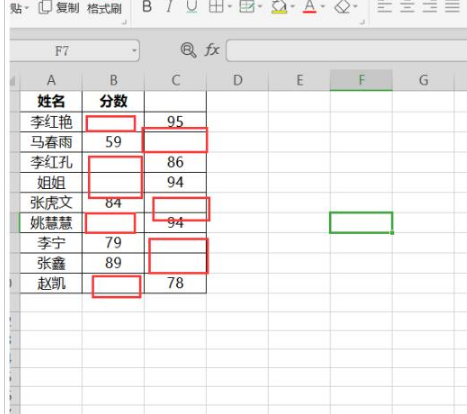
Task: Open the table style dropdown arrow
Action: coord(260,6)
